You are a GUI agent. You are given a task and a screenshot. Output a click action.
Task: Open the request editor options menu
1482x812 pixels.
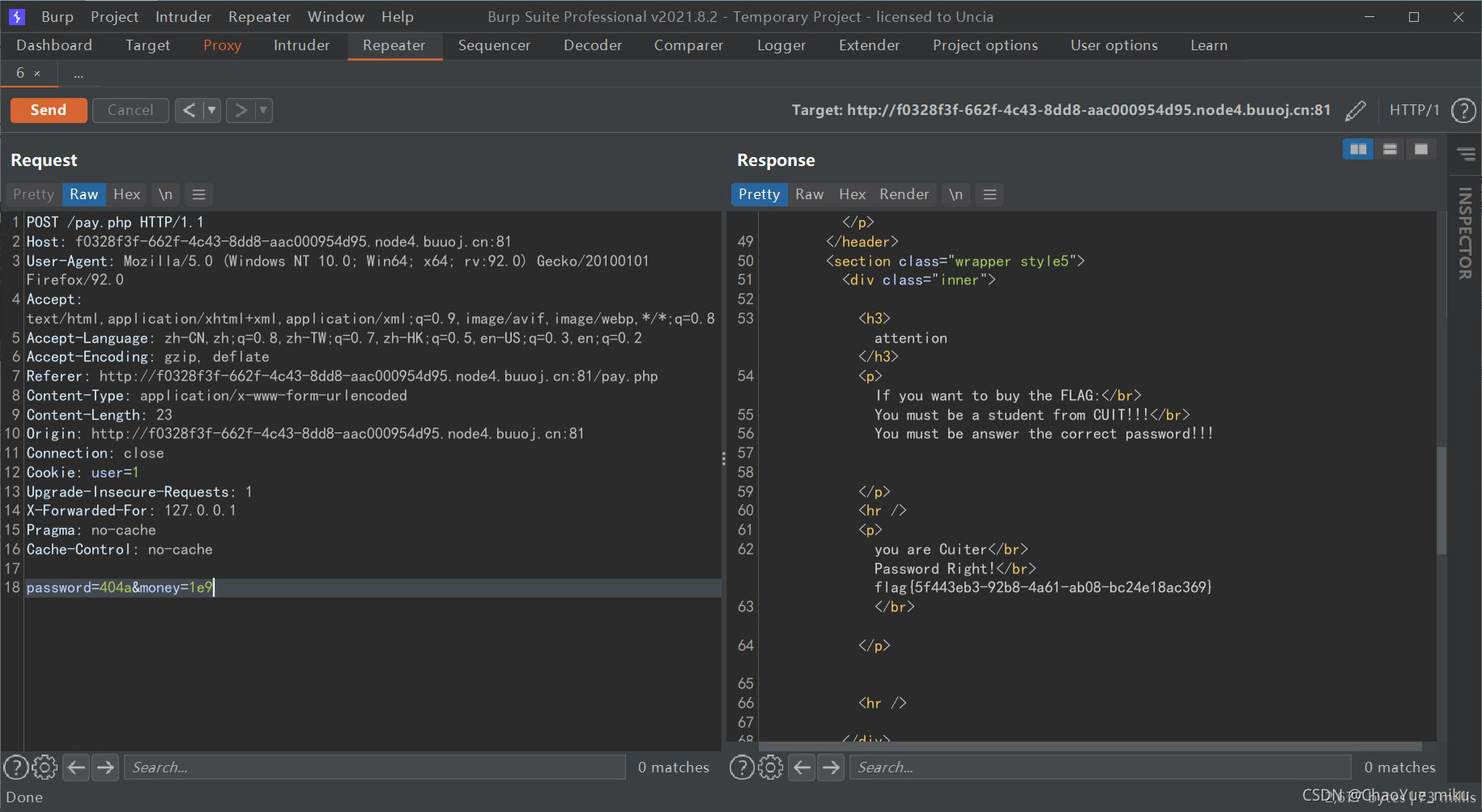[x=198, y=194]
